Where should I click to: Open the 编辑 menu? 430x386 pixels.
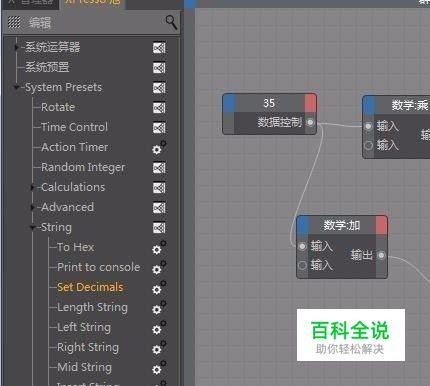(40, 23)
